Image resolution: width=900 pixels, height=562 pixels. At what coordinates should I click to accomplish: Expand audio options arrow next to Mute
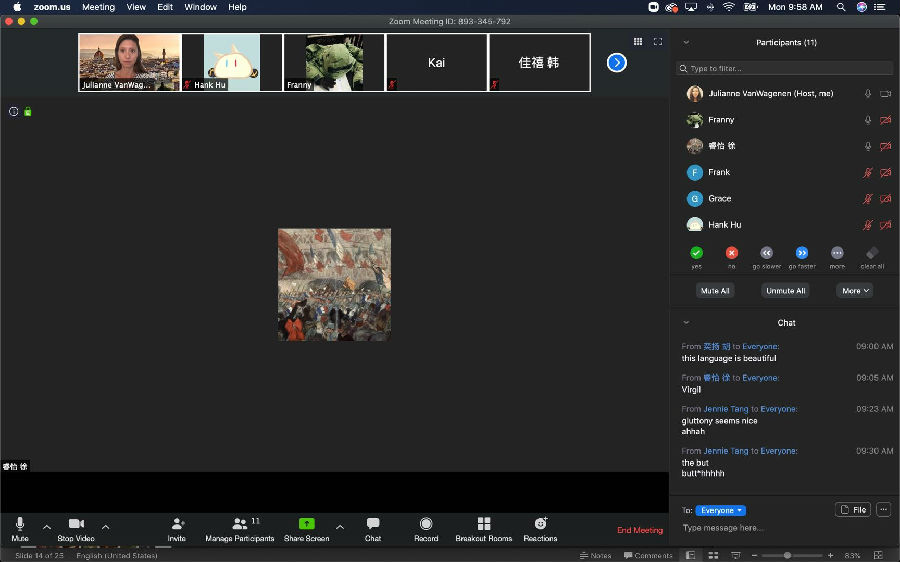(47, 527)
